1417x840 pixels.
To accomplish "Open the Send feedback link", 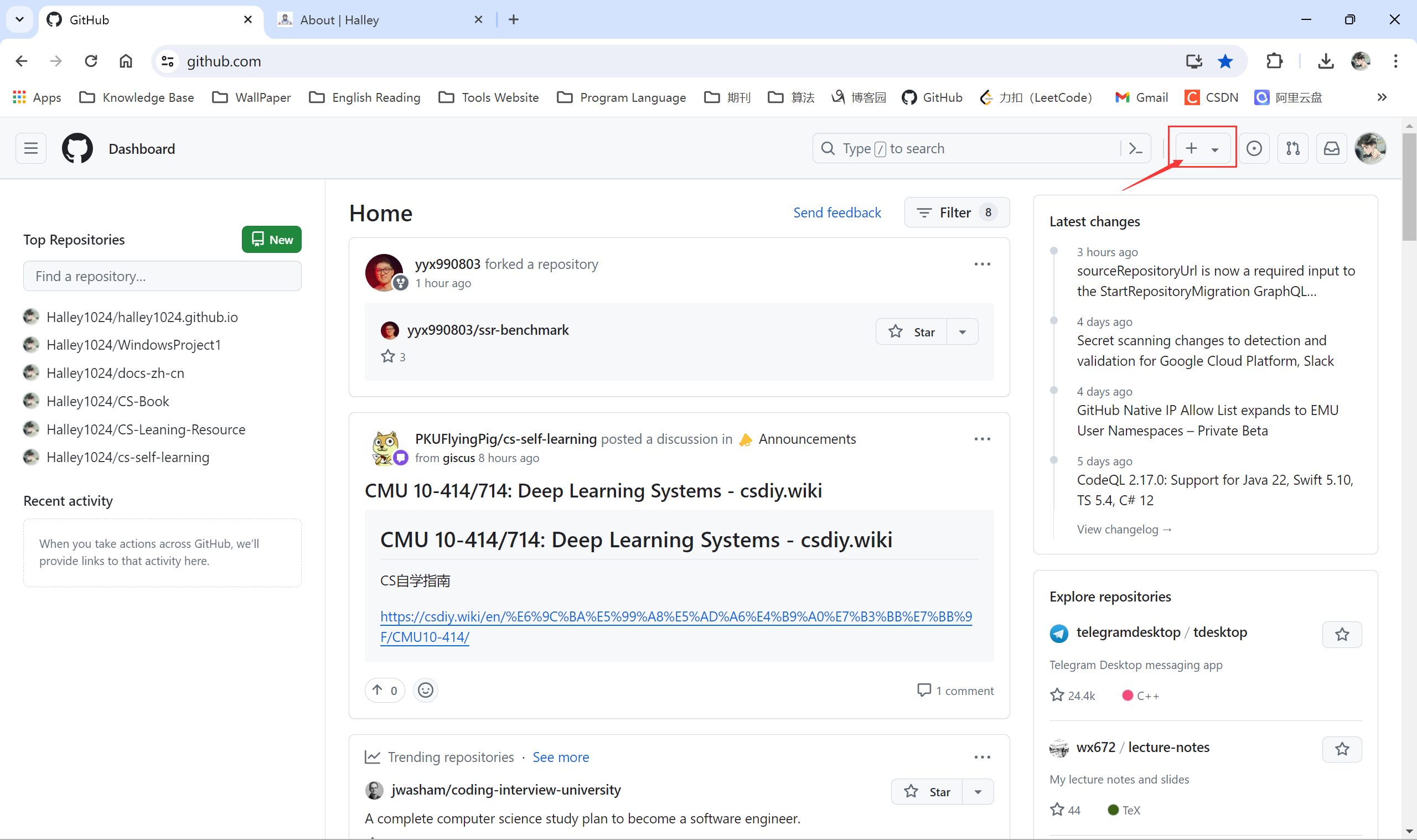I will 837,212.
